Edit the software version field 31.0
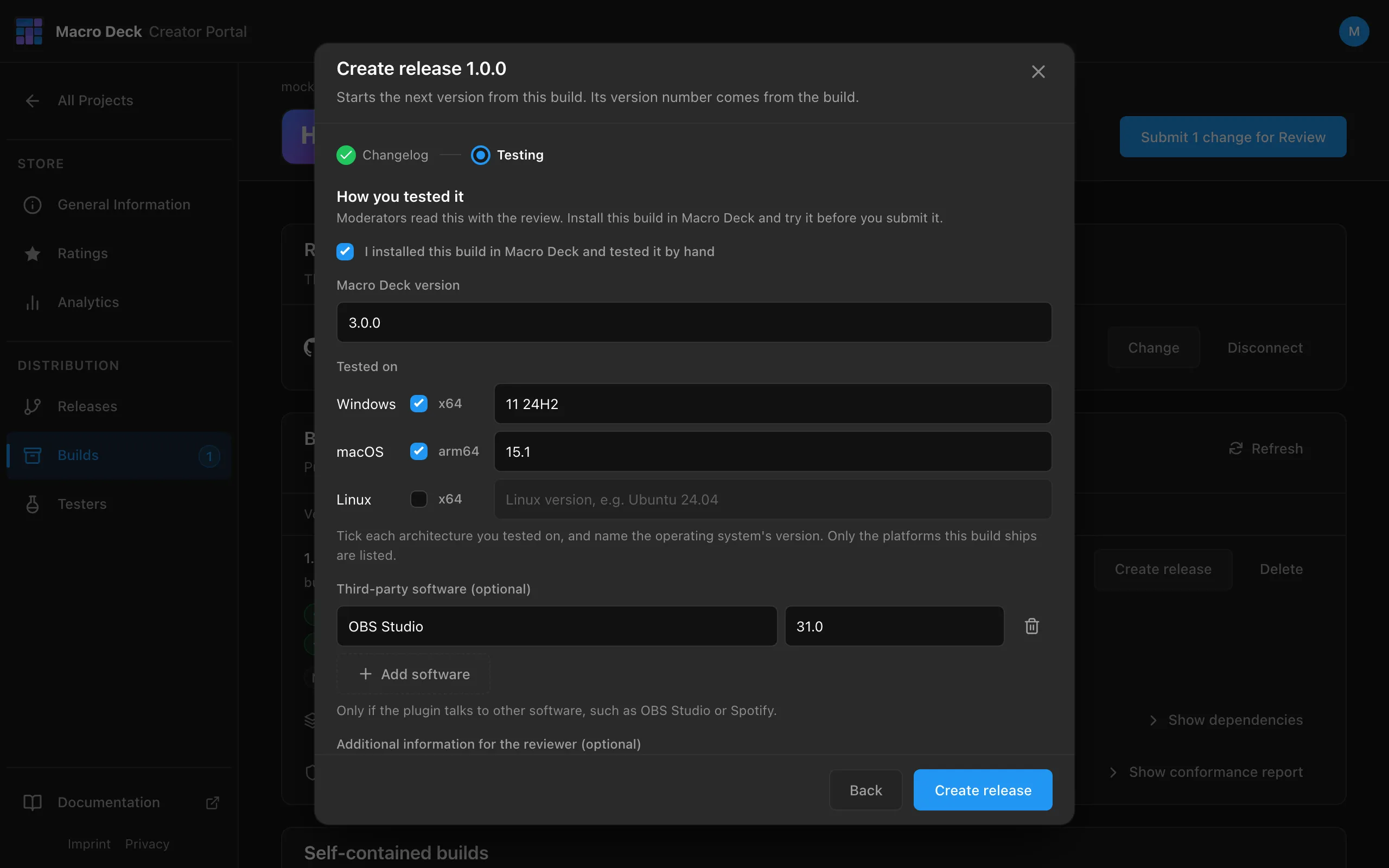The width and height of the screenshot is (1389, 868). point(894,626)
